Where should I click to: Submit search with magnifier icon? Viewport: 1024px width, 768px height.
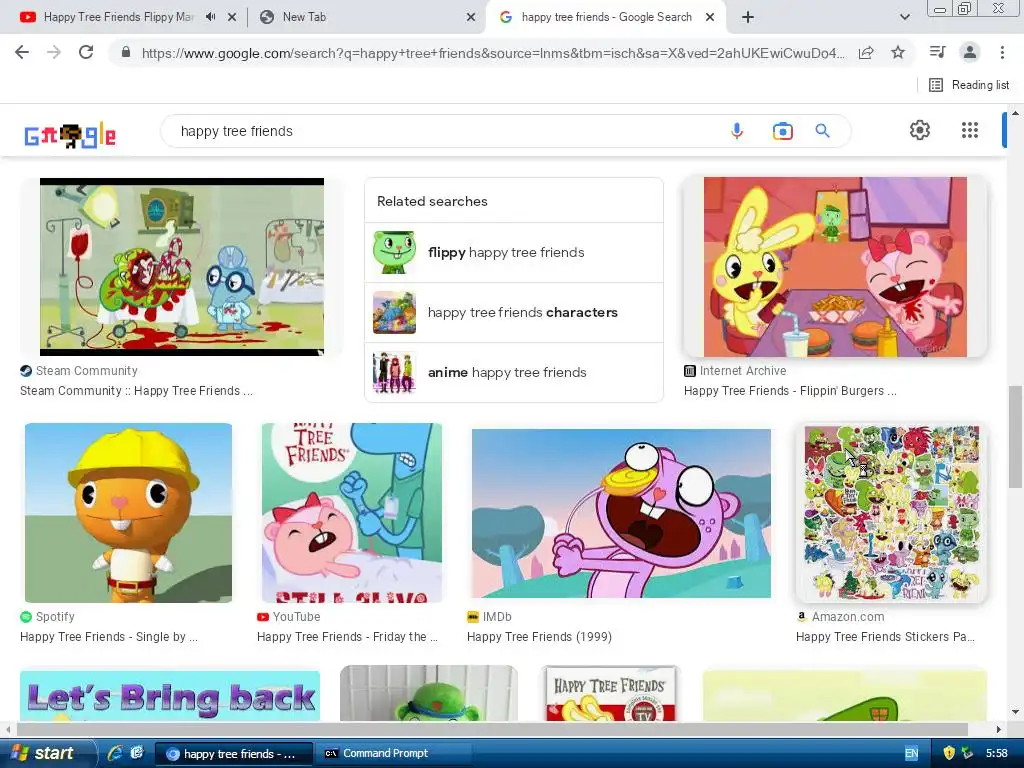[x=822, y=131]
